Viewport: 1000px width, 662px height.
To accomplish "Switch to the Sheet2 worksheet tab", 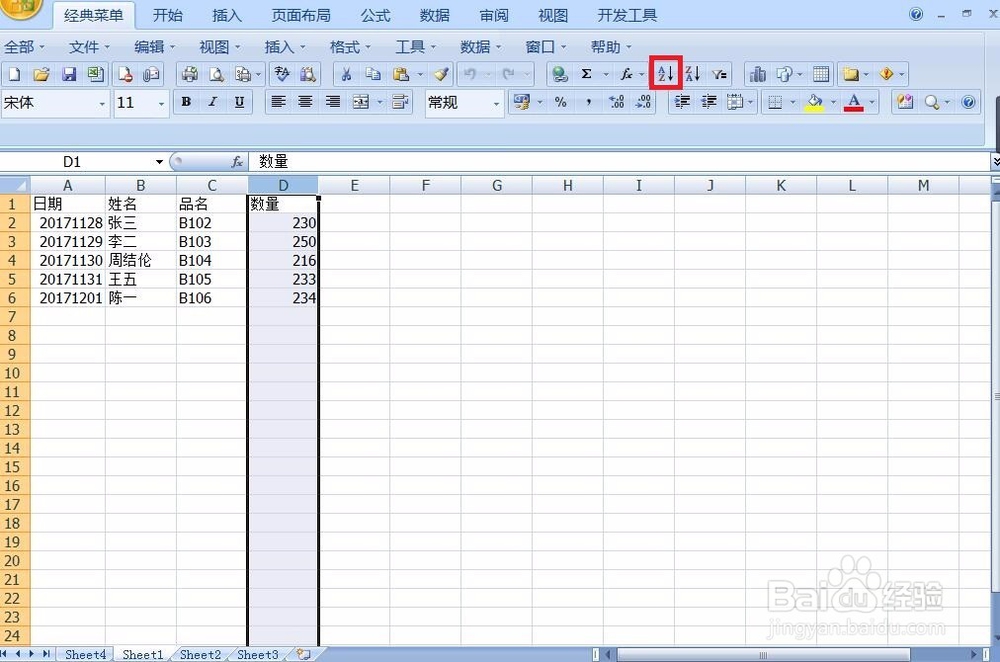I will tap(200, 654).
